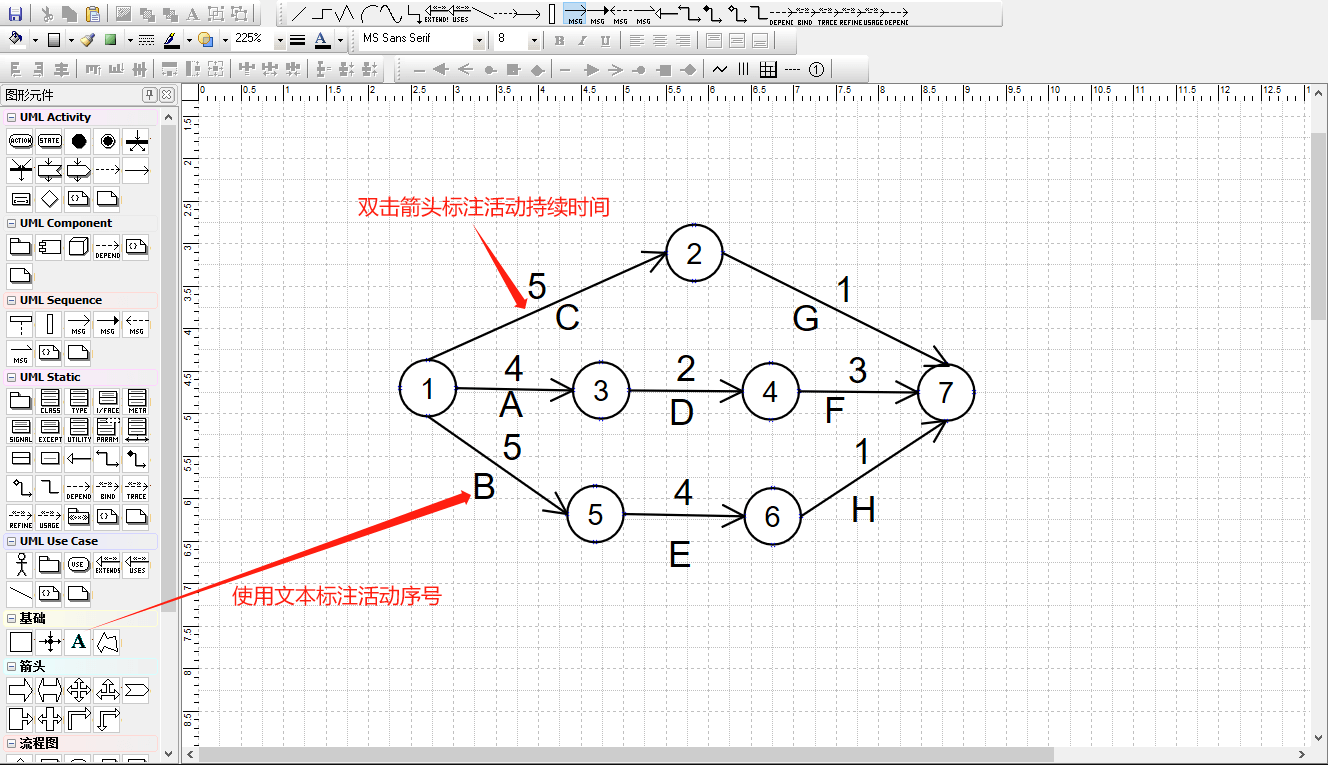The height and width of the screenshot is (765, 1328).
Task: Toggle bold text formatting
Action: click(x=558, y=40)
